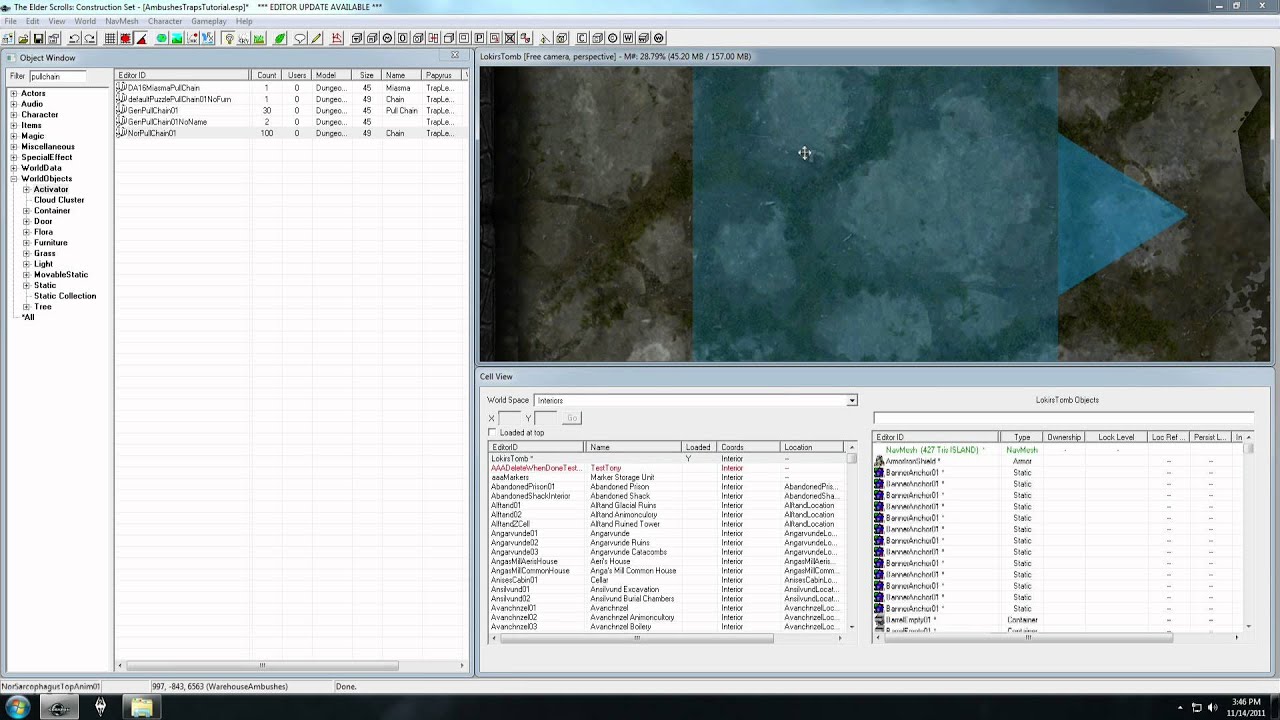Click the pencil edit toolbar icon

pos(316,38)
